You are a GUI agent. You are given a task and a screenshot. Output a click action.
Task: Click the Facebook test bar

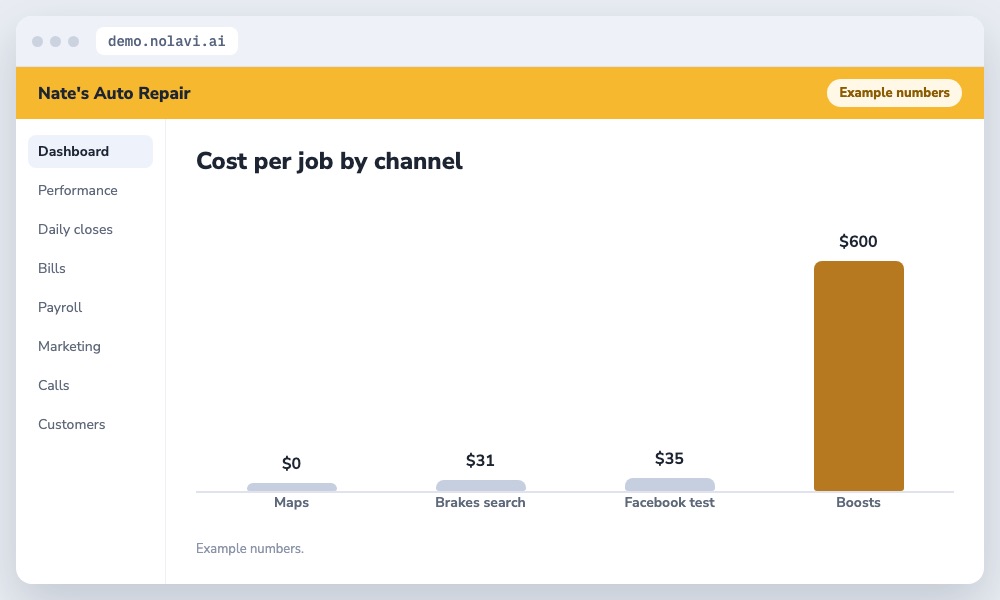pyautogui.click(x=670, y=485)
